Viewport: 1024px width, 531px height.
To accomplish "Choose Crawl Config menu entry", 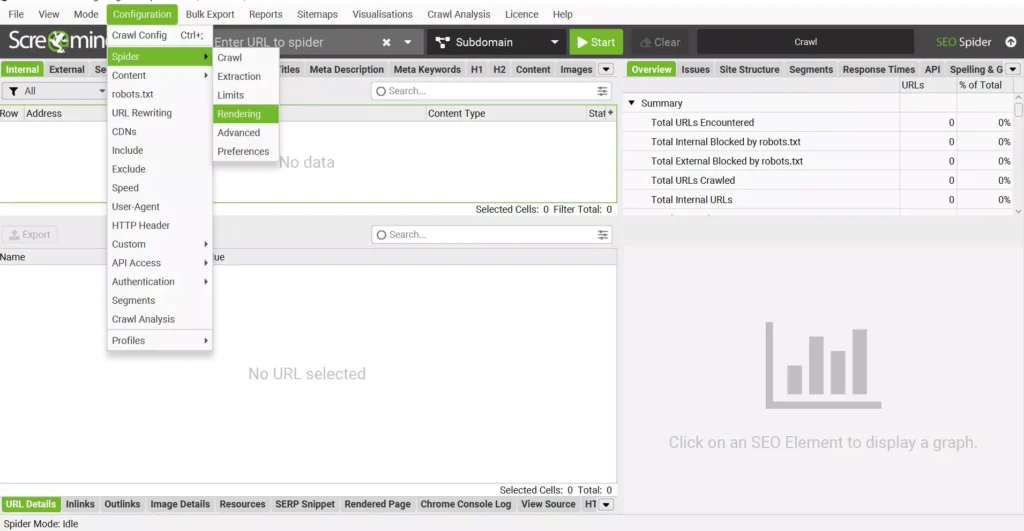I will pyautogui.click(x=159, y=35).
